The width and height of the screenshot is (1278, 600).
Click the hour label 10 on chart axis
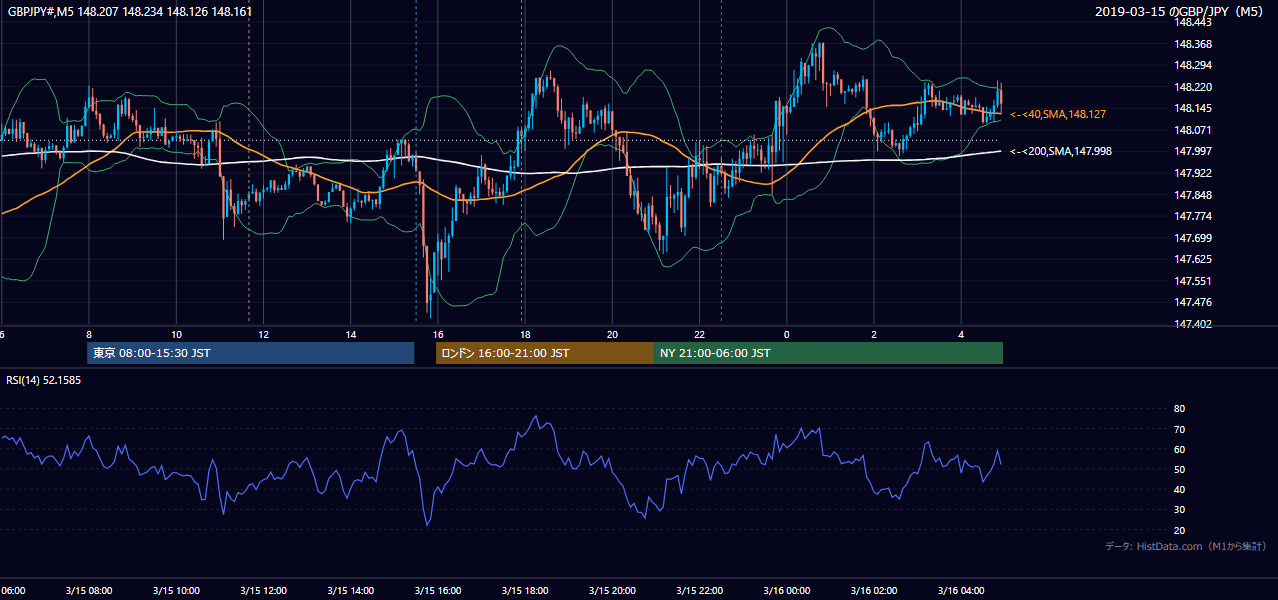[x=176, y=334]
